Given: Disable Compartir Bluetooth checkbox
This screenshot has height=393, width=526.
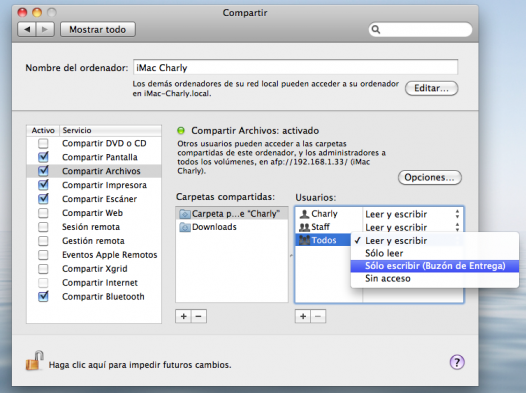Looking at the screenshot, I should [x=43, y=296].
